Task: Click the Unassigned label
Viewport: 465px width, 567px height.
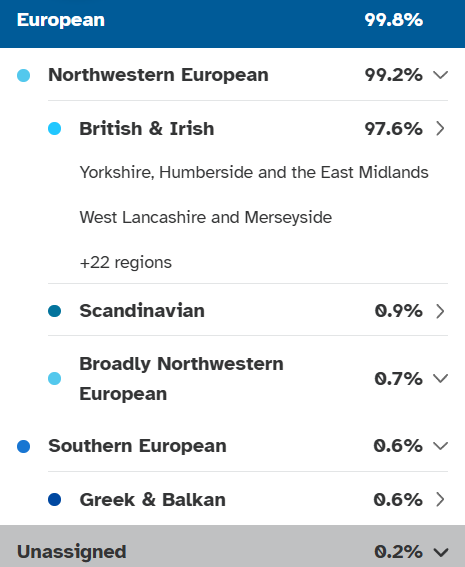Action: [x=72, y=552]
